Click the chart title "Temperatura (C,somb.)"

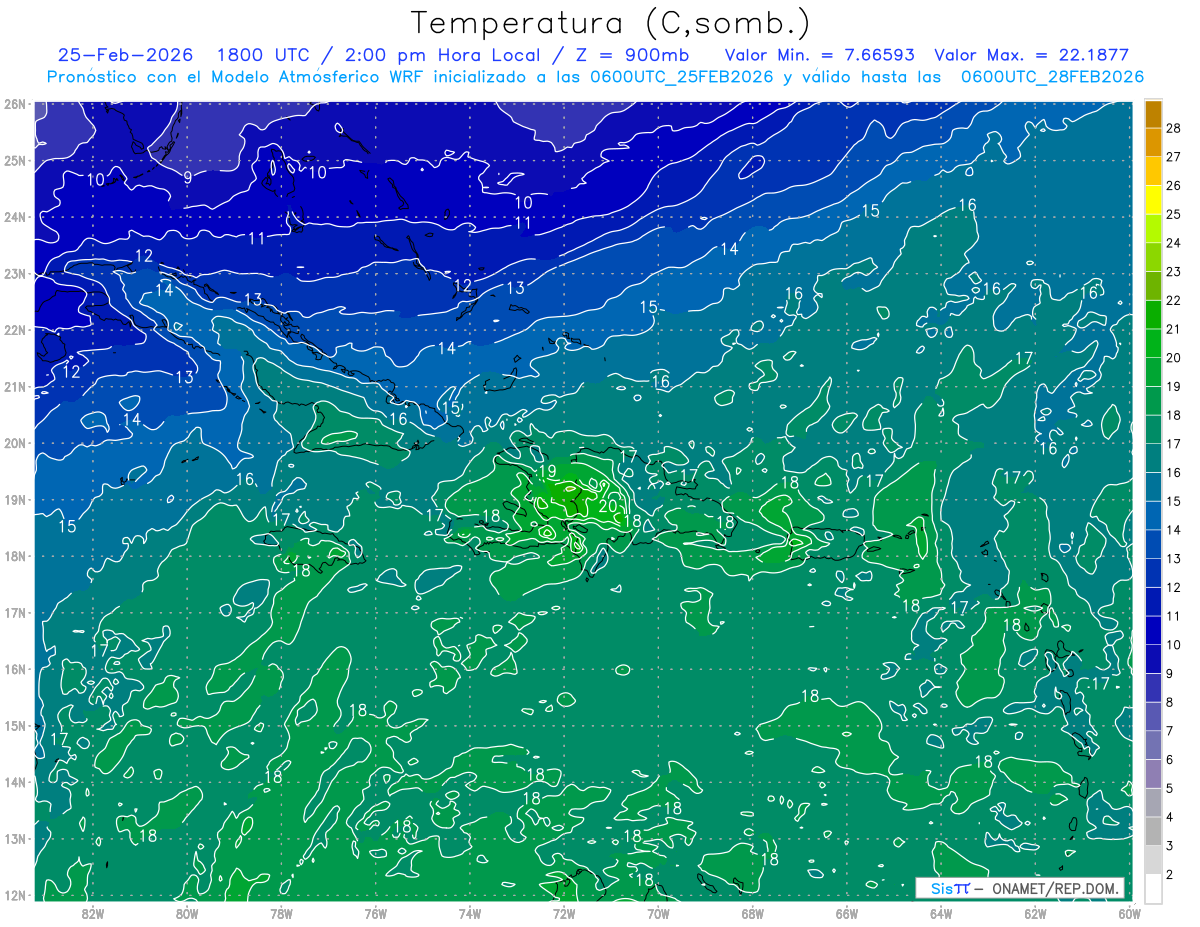coord(610,23)
